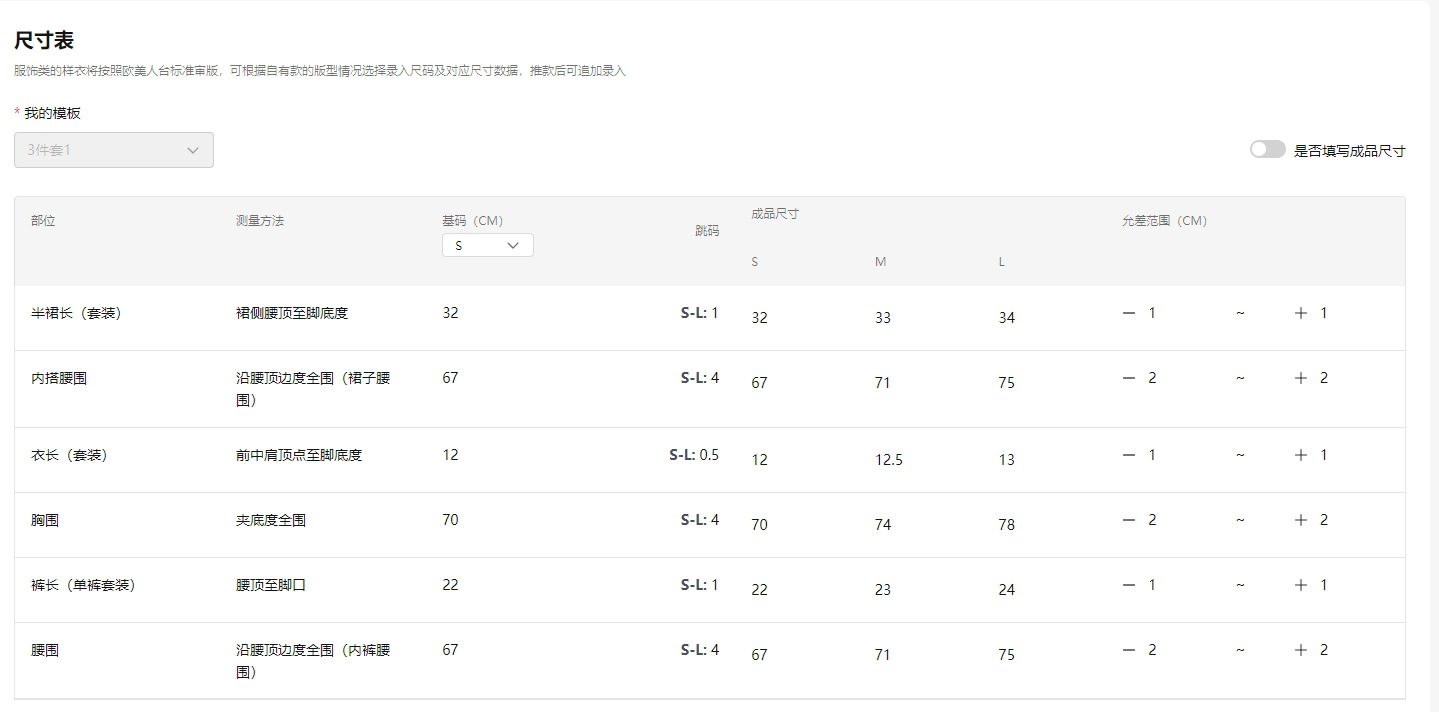Click minus icon in 胸围 tolerance row

[x=1129, y=520]
